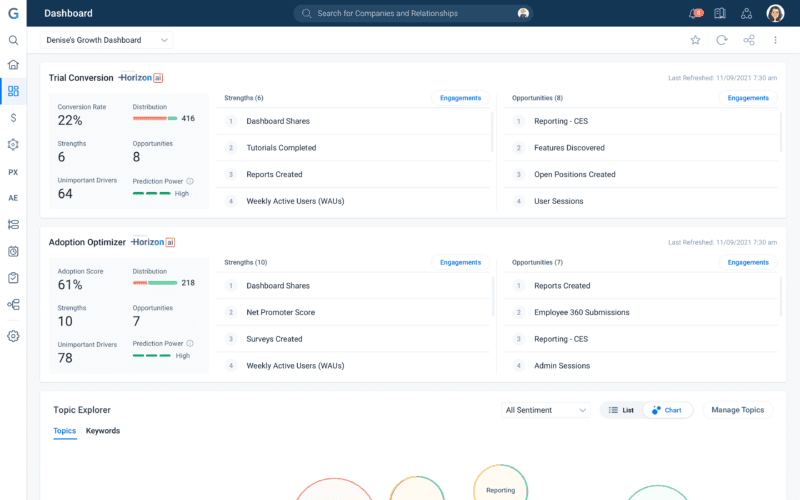Refresh dashboard using the reload icon

[722, 40]
